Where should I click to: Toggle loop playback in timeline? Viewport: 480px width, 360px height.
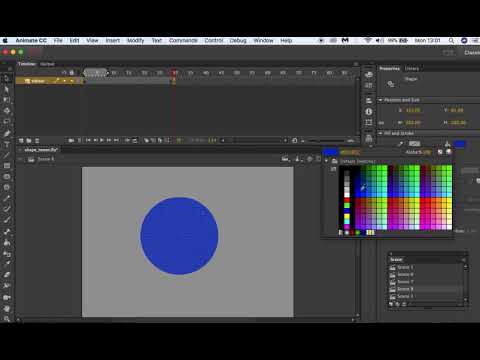click(x=135, y=141)
